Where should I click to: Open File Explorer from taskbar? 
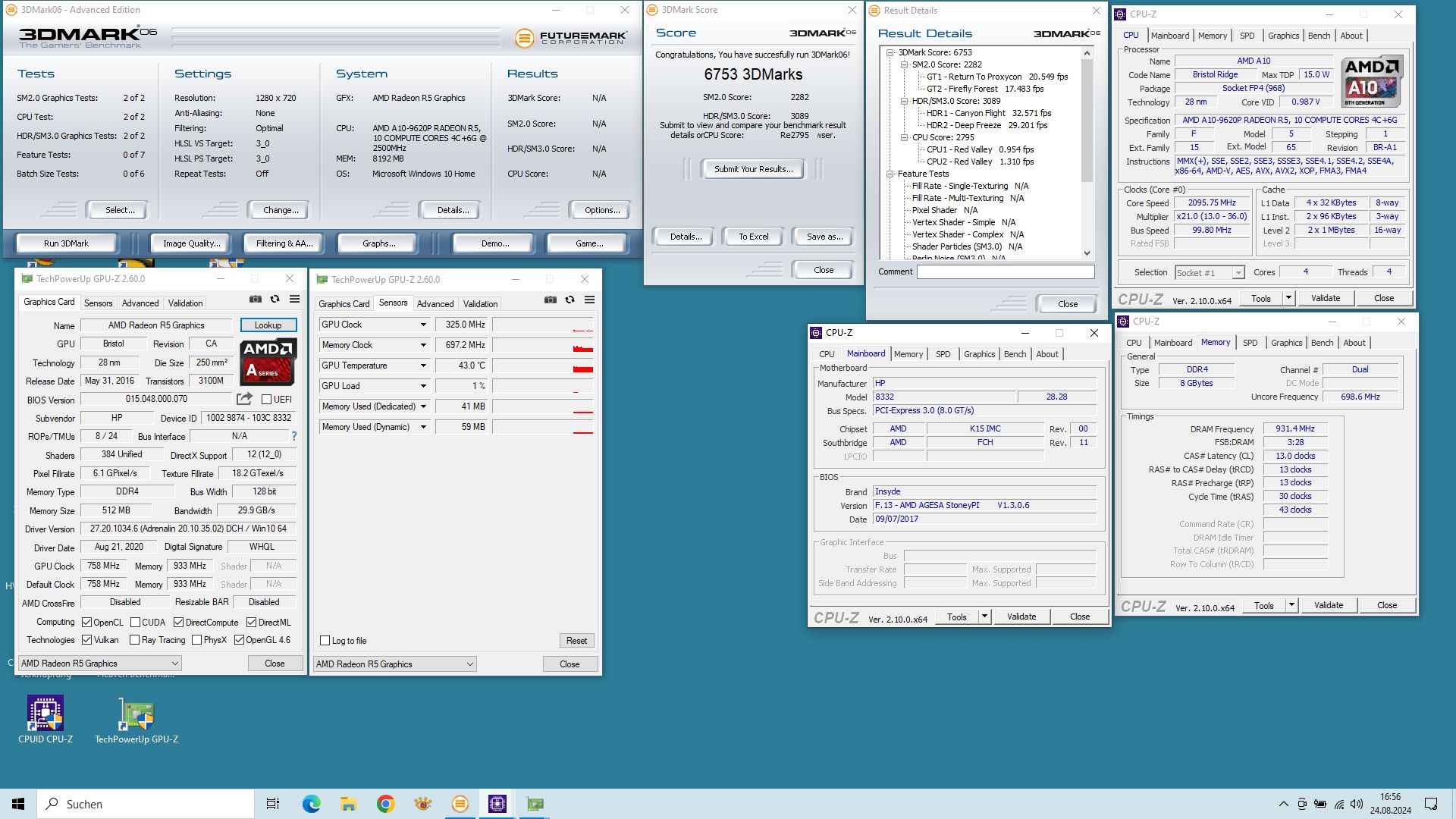[x=348, y=804]
